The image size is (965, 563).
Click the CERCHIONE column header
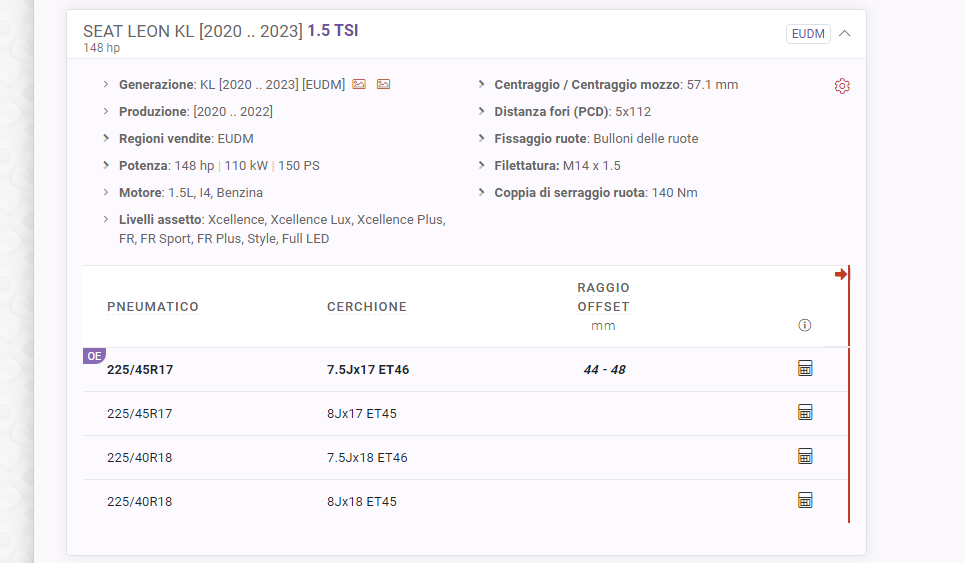tap(366, 307)
